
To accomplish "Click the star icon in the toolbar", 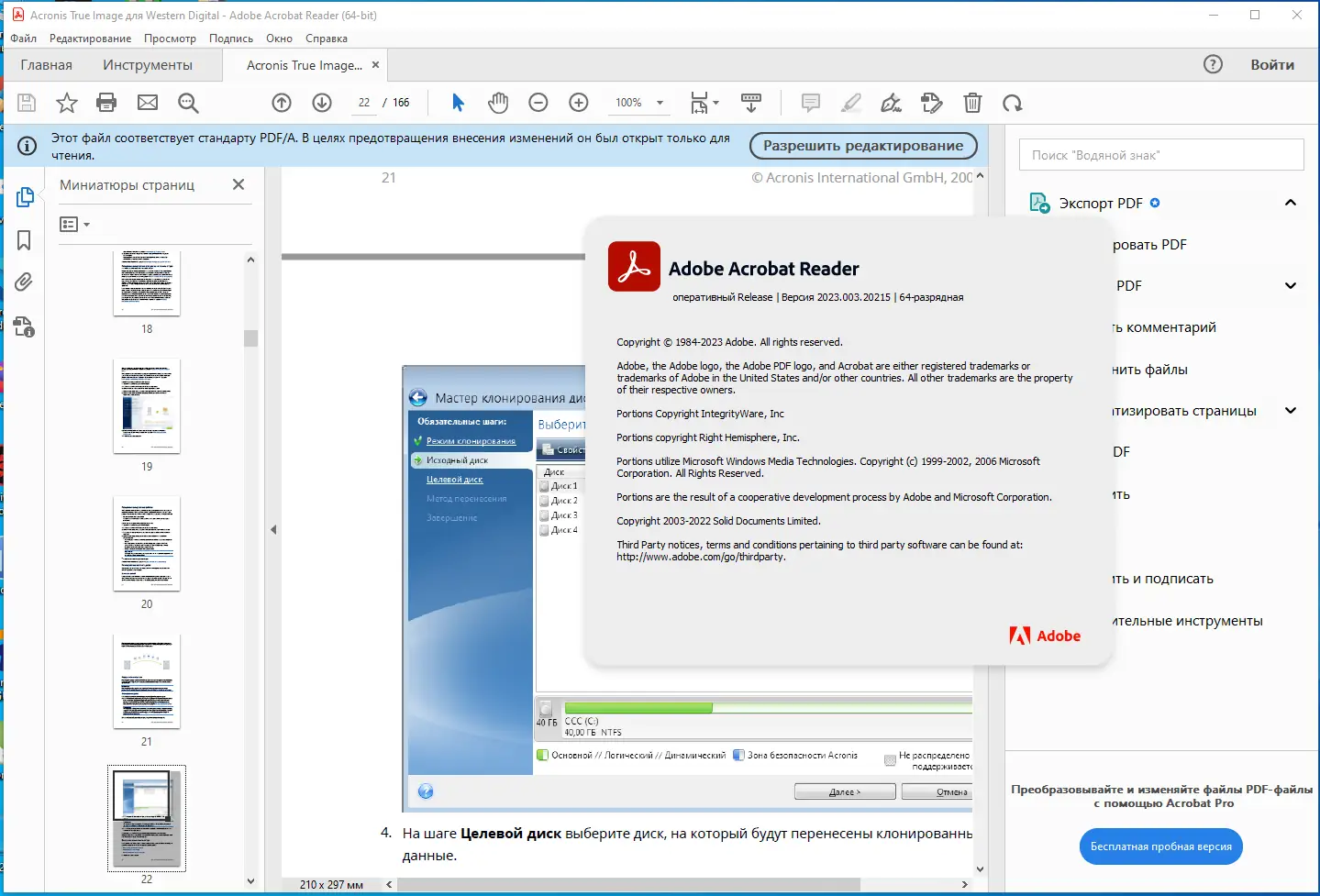I will [x=67, y=103].
